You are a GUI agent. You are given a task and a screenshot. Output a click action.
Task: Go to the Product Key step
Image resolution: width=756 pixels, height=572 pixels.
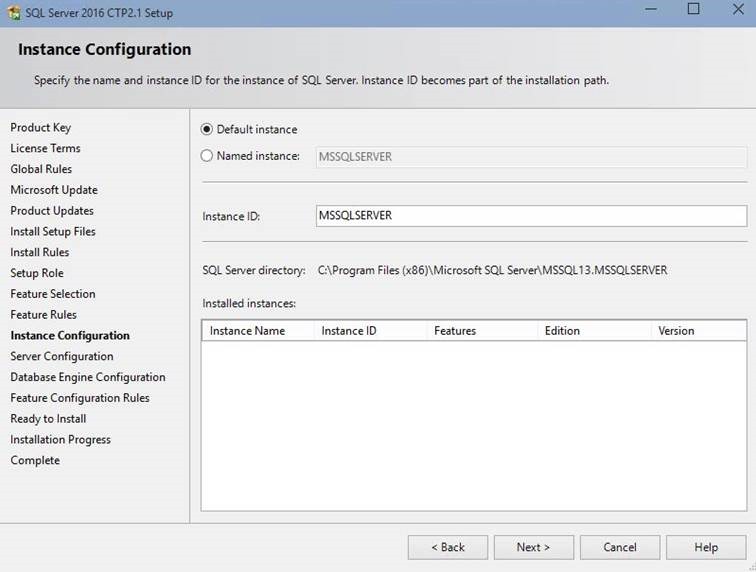click(x=40, y=128)
